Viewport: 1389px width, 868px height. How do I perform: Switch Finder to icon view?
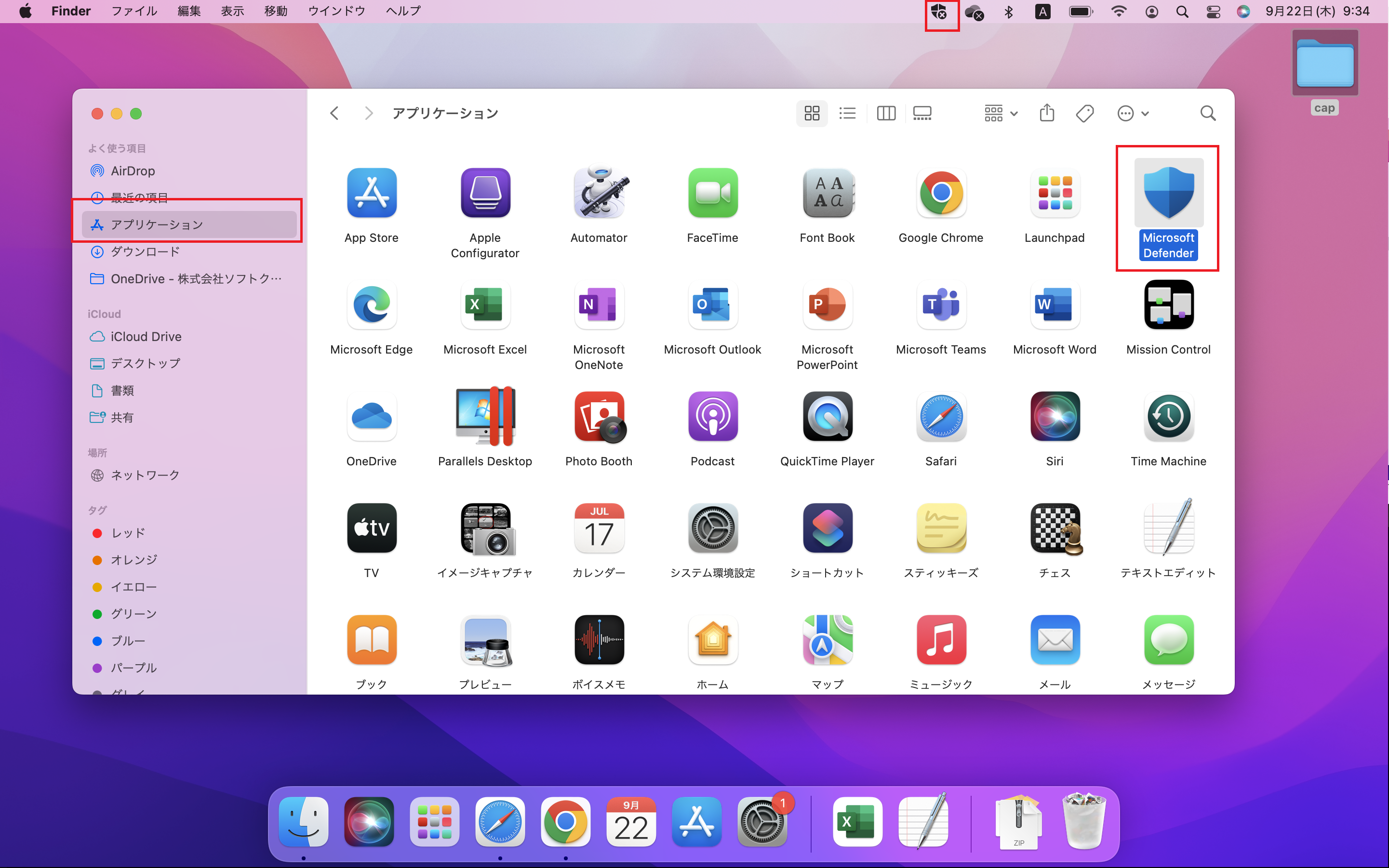(812, 113)
